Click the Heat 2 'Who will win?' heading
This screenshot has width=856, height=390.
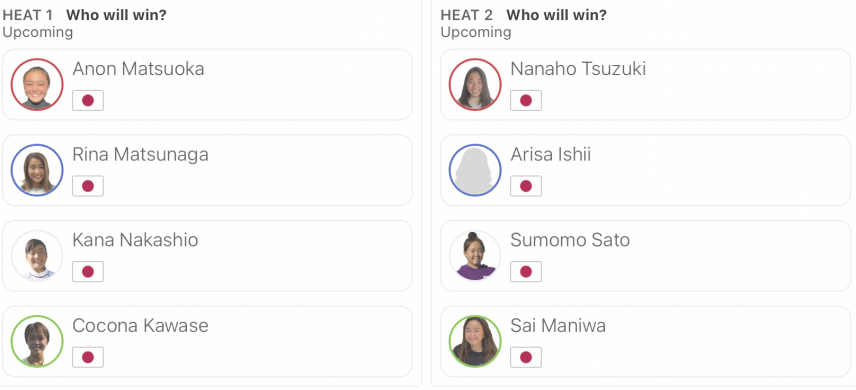point(556,15)
